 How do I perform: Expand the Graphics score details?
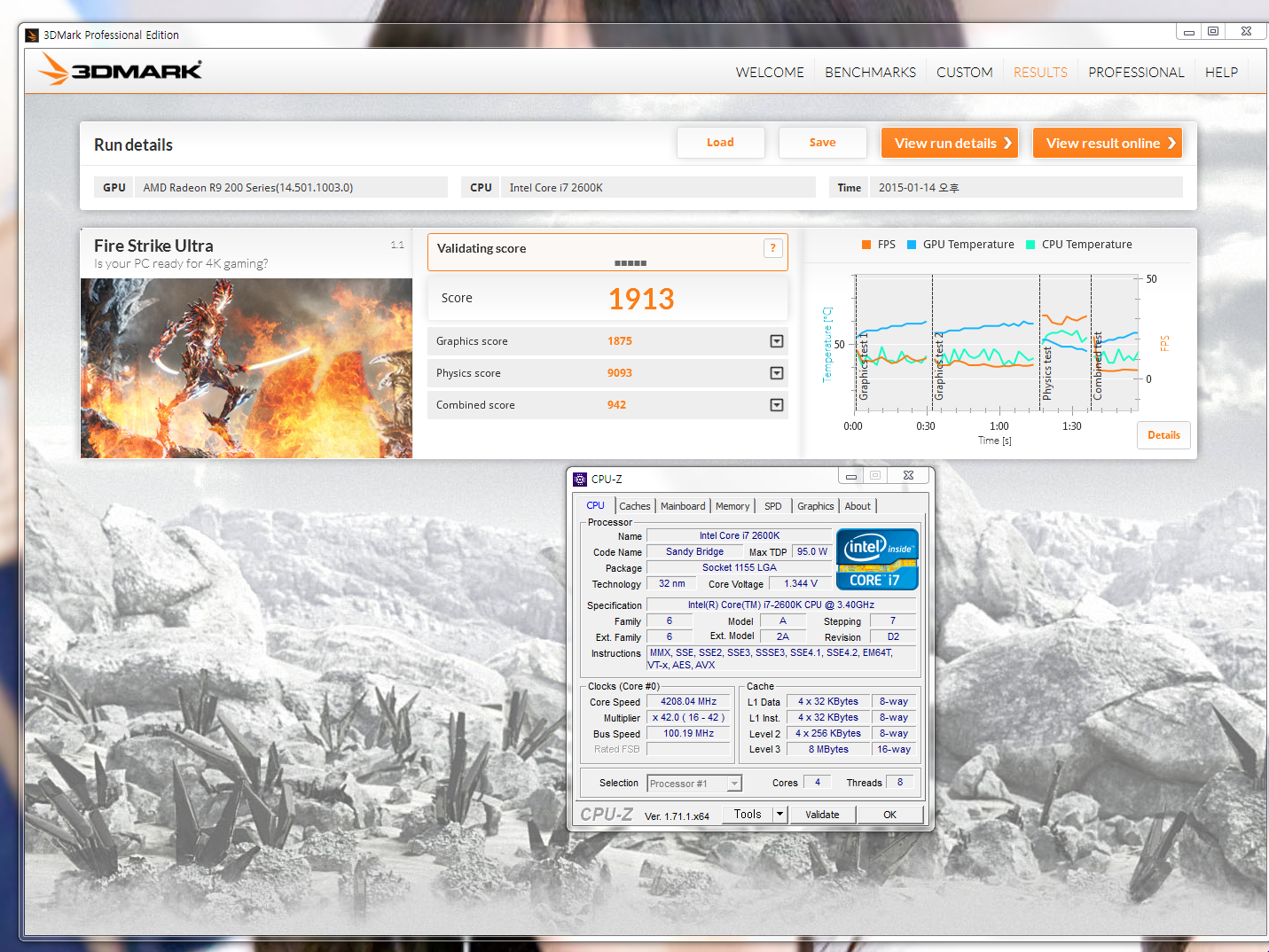[x=777, y=341]
